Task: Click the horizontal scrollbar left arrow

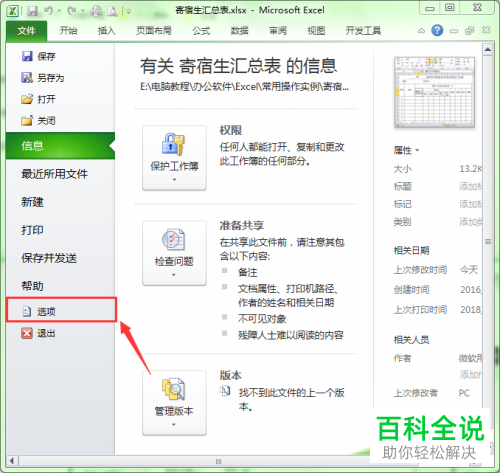Action: tap(12, 461)
